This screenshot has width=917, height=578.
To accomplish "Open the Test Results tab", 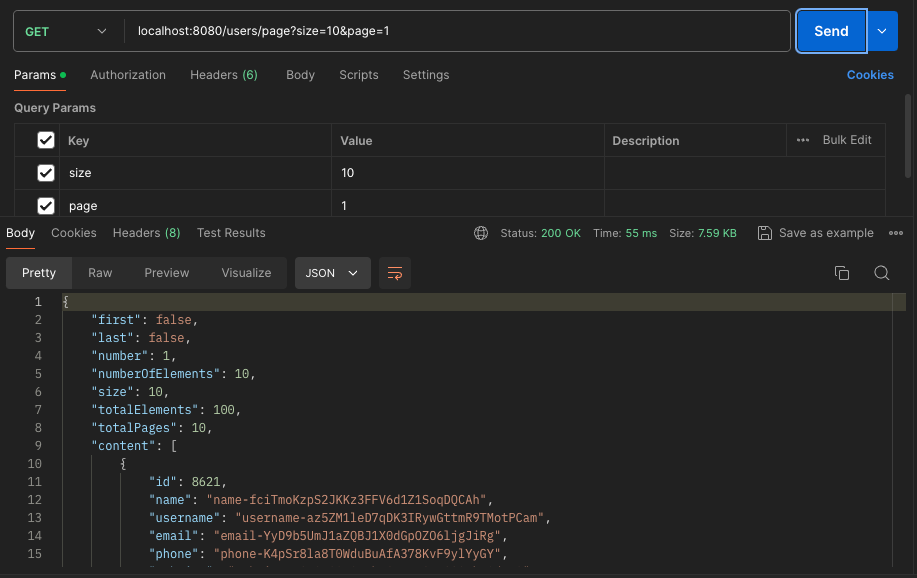I will (231, 233).
